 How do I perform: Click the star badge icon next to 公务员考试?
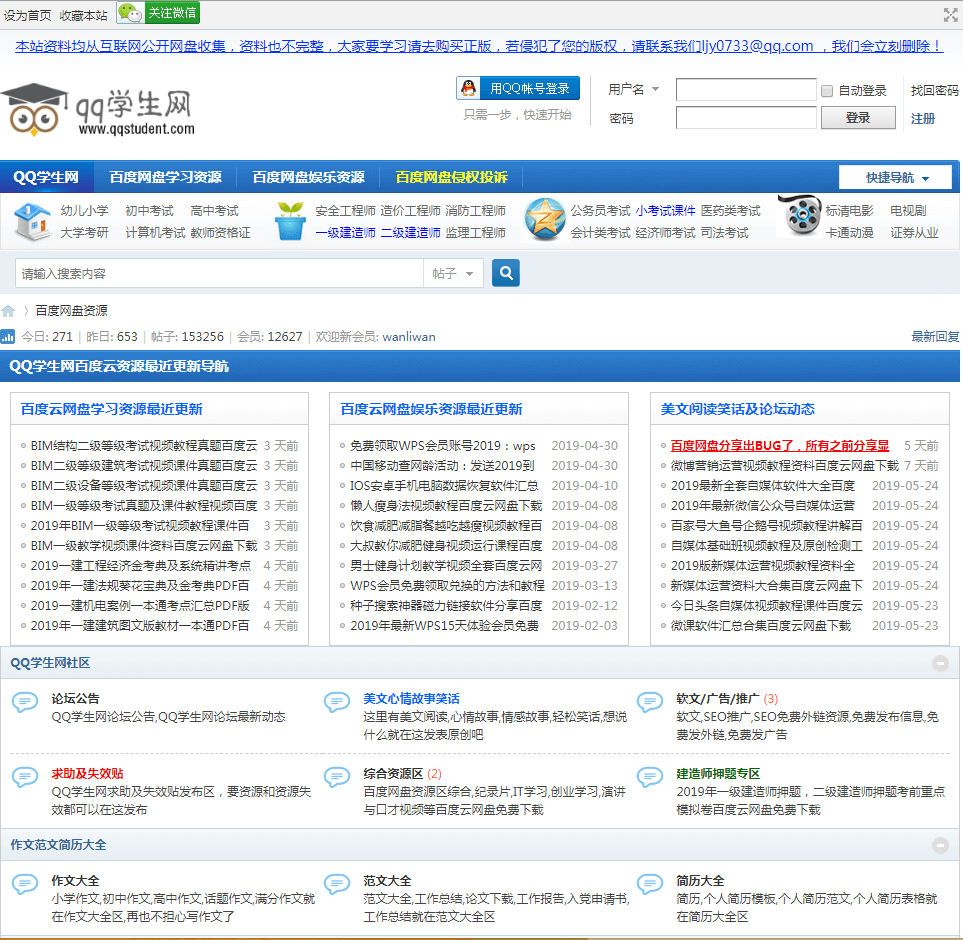pyautogui.click(x=545, y=222)
